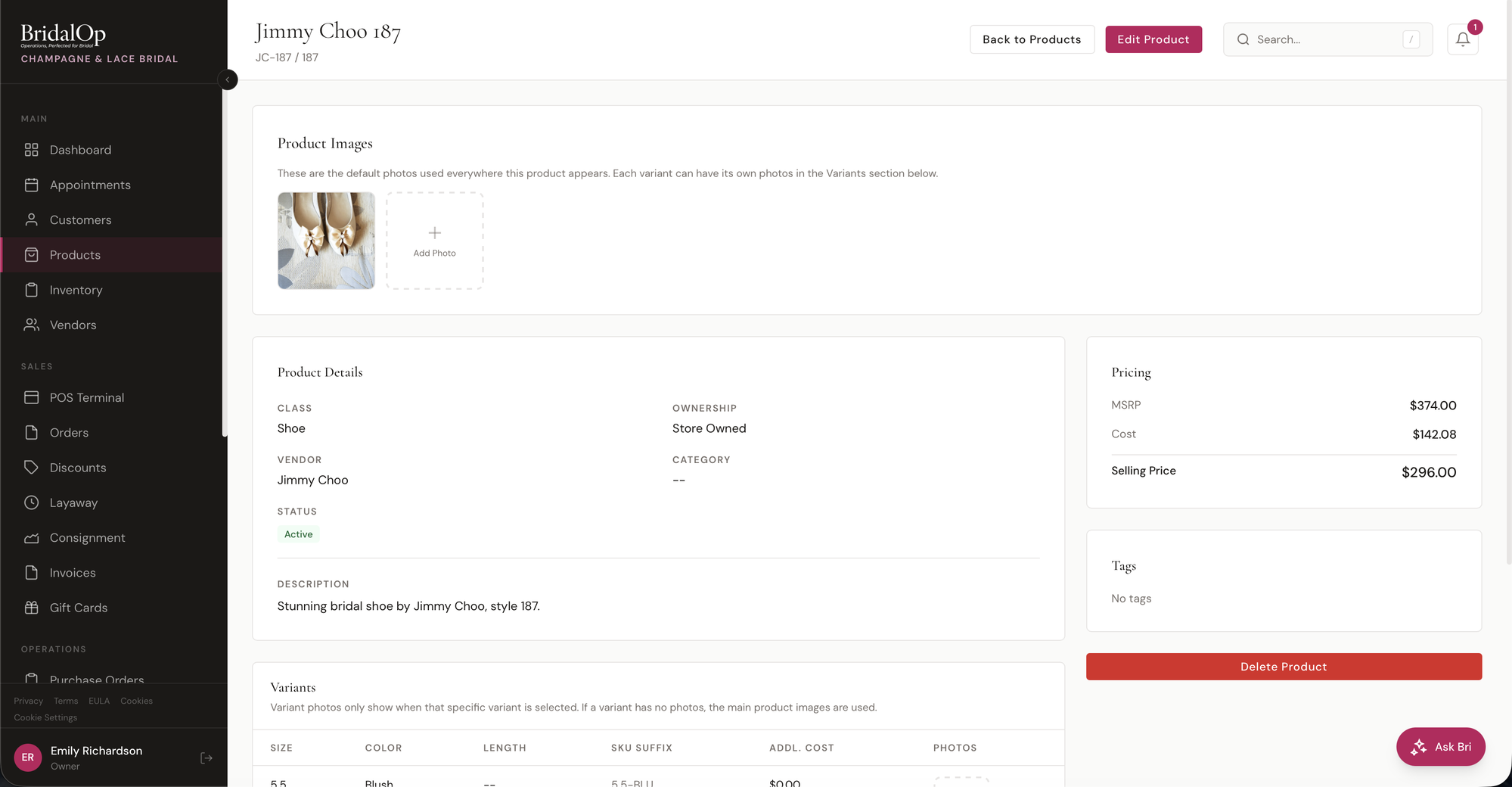Click the $374.00 MSRP value
Image resolution: width=1512 pixels, height=787 pixels.
(x=1433, y=406)
